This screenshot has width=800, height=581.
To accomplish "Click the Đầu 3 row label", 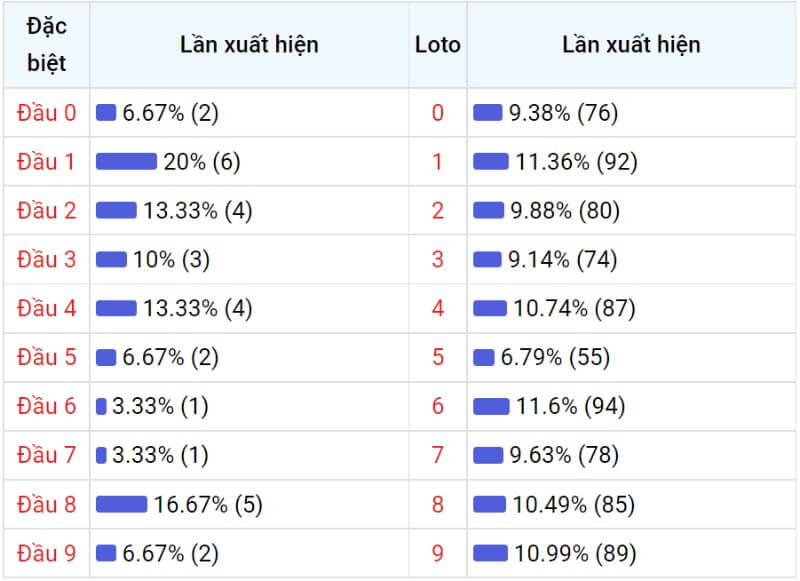I will 46,259.
